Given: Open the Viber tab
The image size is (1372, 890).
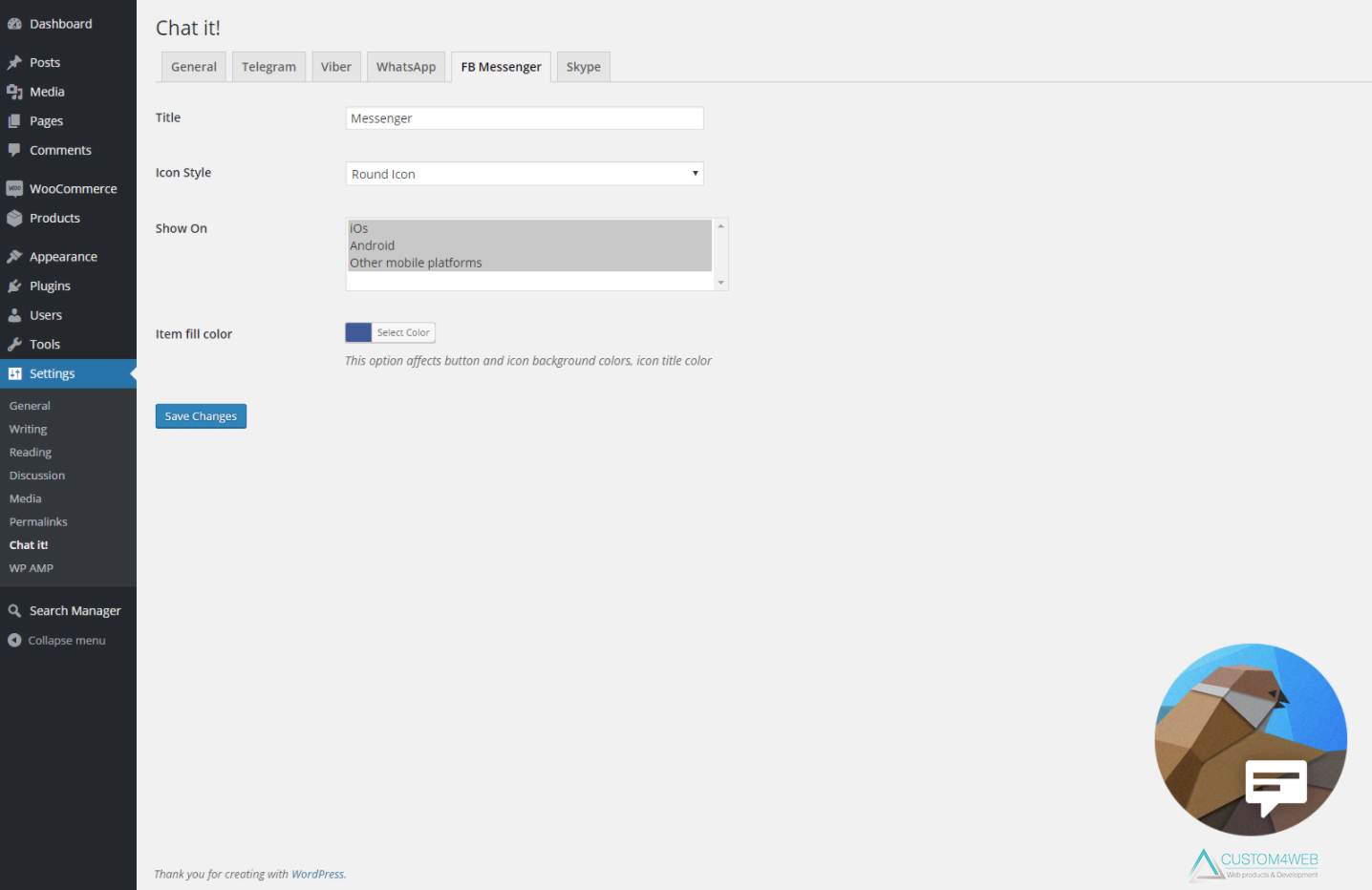Looking at the screenshot, I should [336, 67].
